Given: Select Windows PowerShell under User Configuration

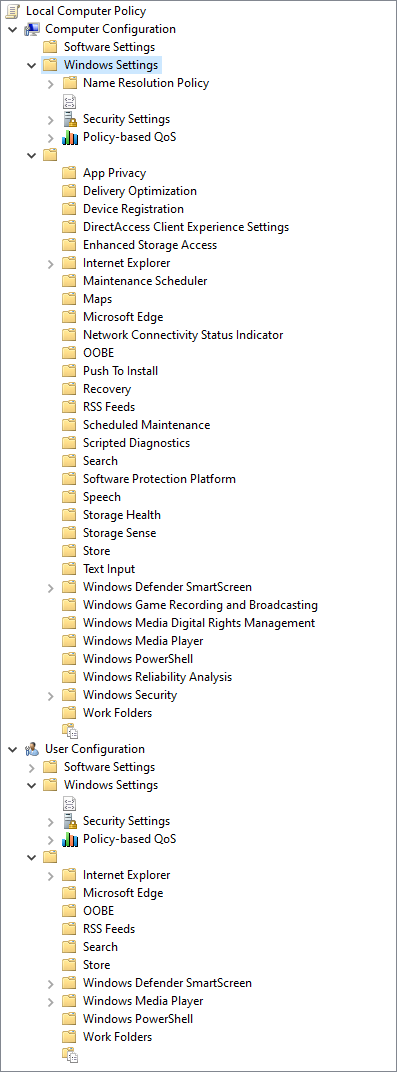Looking at the screenshot, I should click(138, 1019).
